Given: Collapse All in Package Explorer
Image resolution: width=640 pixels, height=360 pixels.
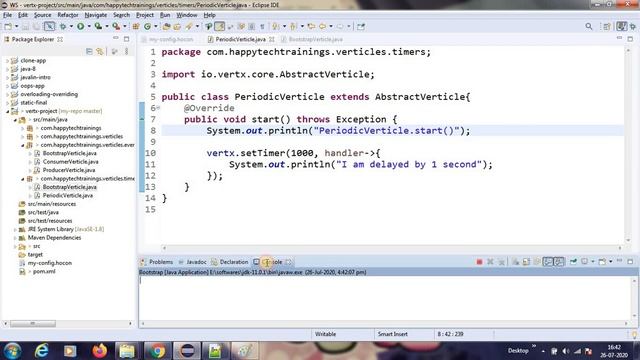Looking at the screenshot, I should 89,51.
